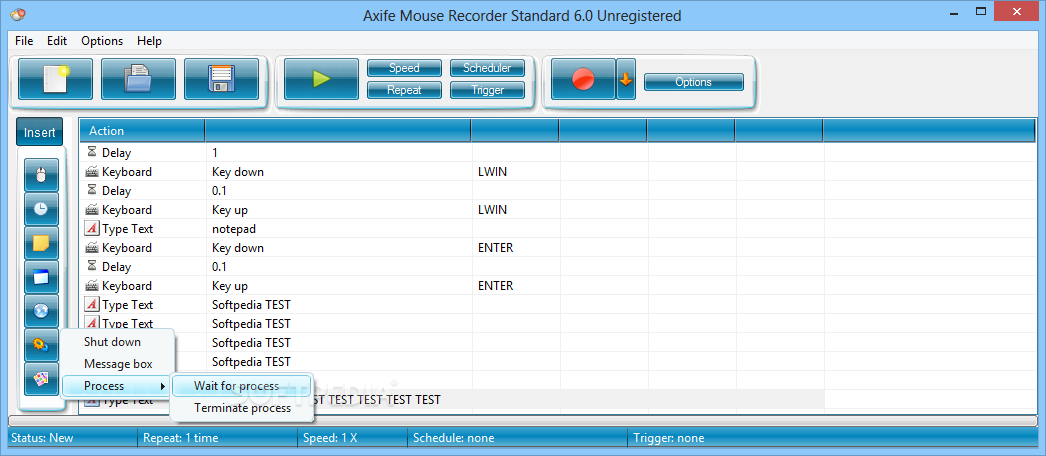
Task: Click Repeat: 1 time status entry
Action: point(181,438)
